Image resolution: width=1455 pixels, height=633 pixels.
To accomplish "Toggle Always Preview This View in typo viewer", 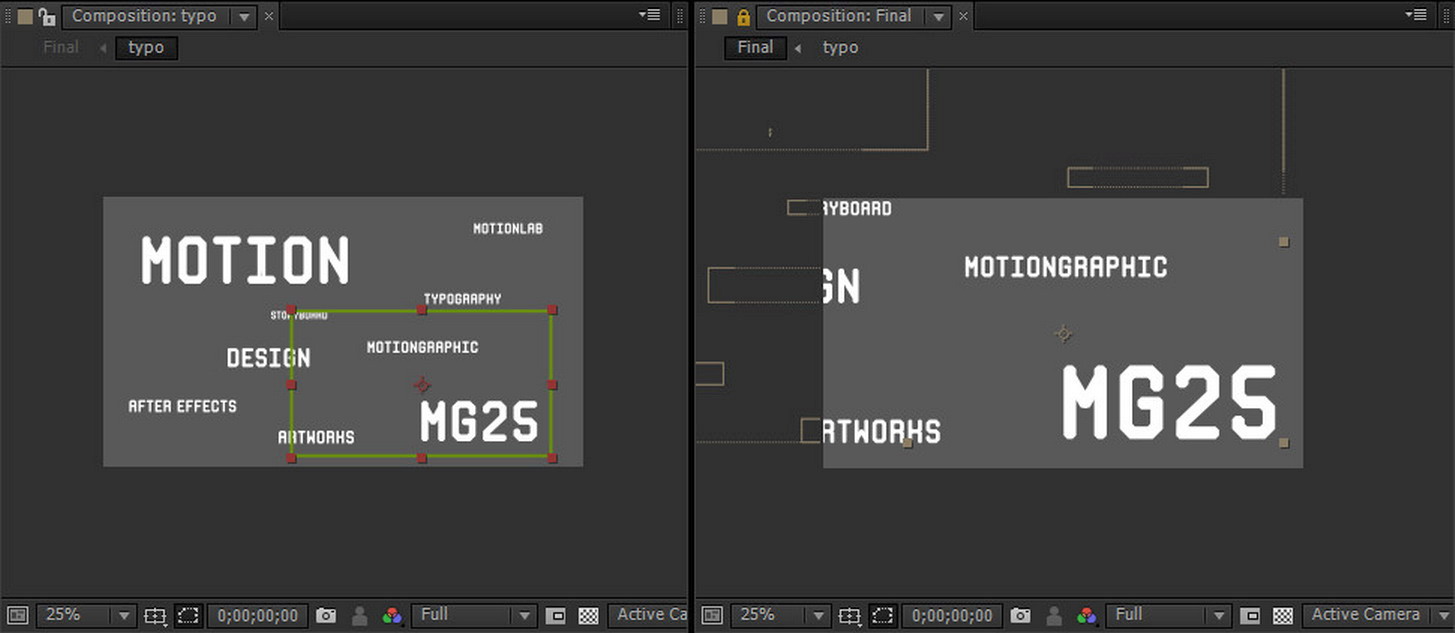I will pyautogui.click(x=18, y=615).
